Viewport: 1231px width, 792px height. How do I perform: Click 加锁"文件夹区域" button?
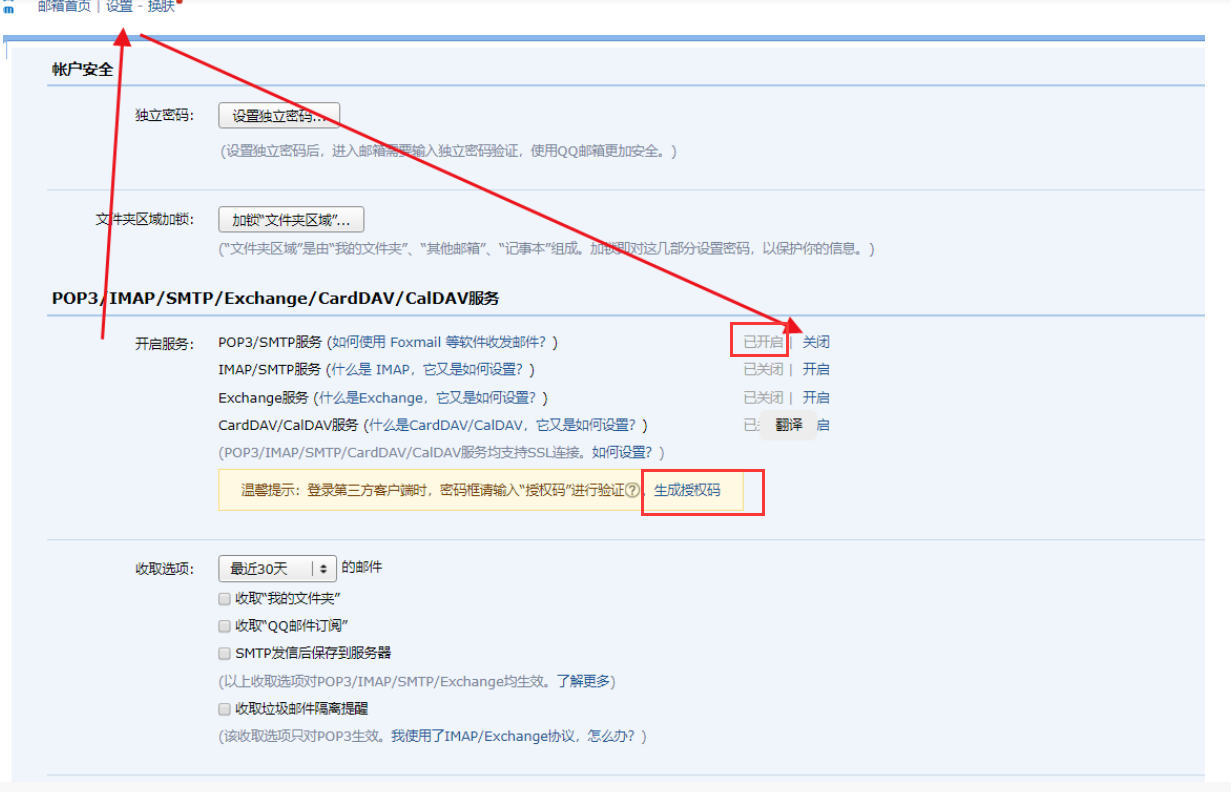pyautogui.click(x=290, y=219)
